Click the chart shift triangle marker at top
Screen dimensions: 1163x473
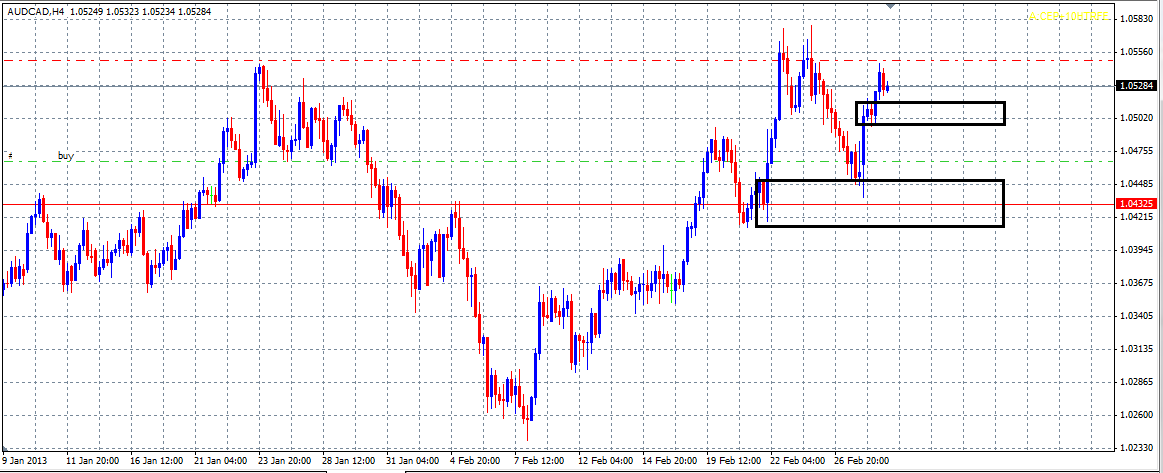[891, 6]
